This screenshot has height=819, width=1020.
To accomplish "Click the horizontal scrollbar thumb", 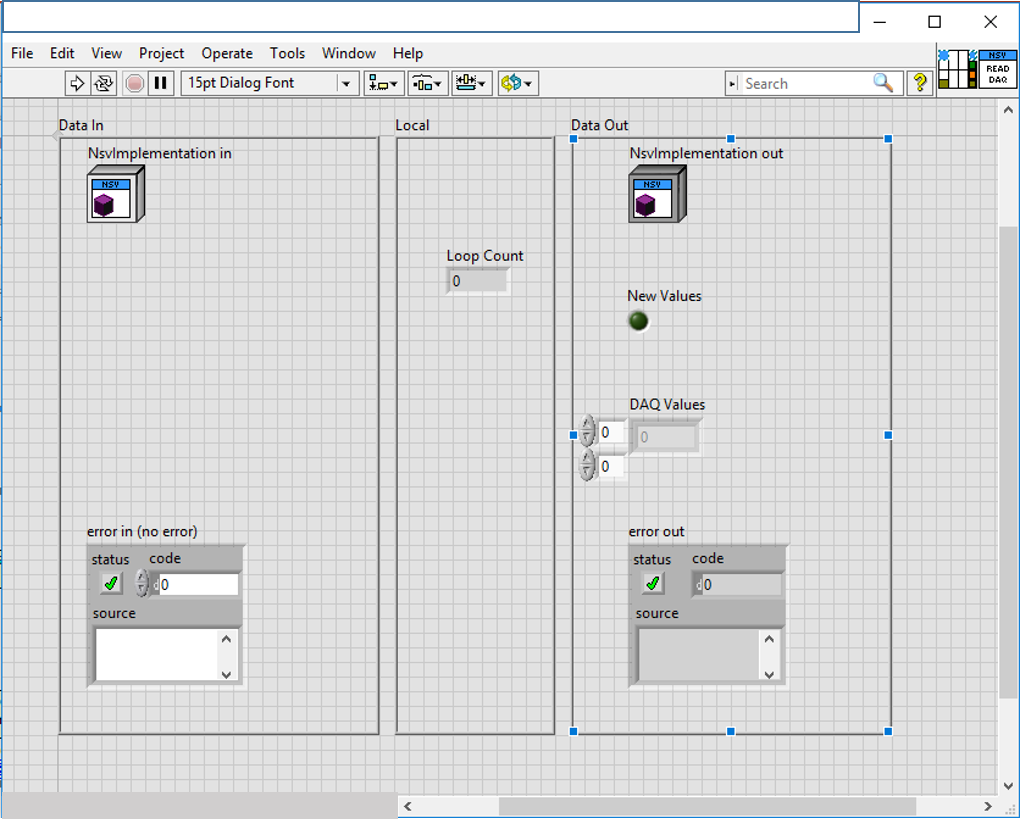I will pyautogui.click(x=707, y=807).
